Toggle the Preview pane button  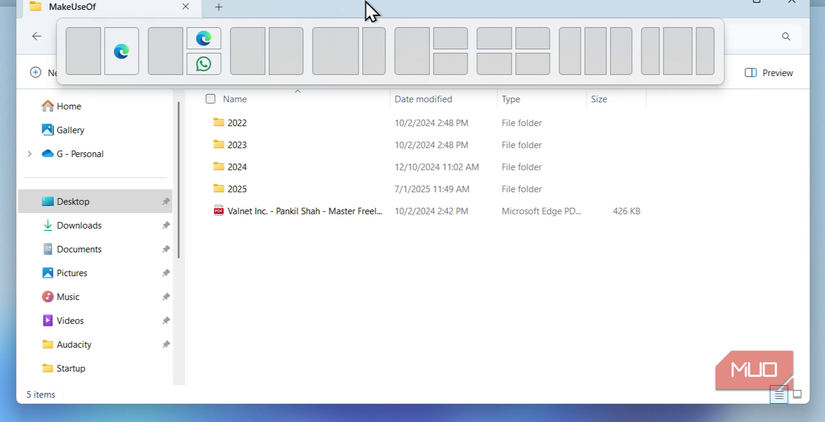point(769,73)
